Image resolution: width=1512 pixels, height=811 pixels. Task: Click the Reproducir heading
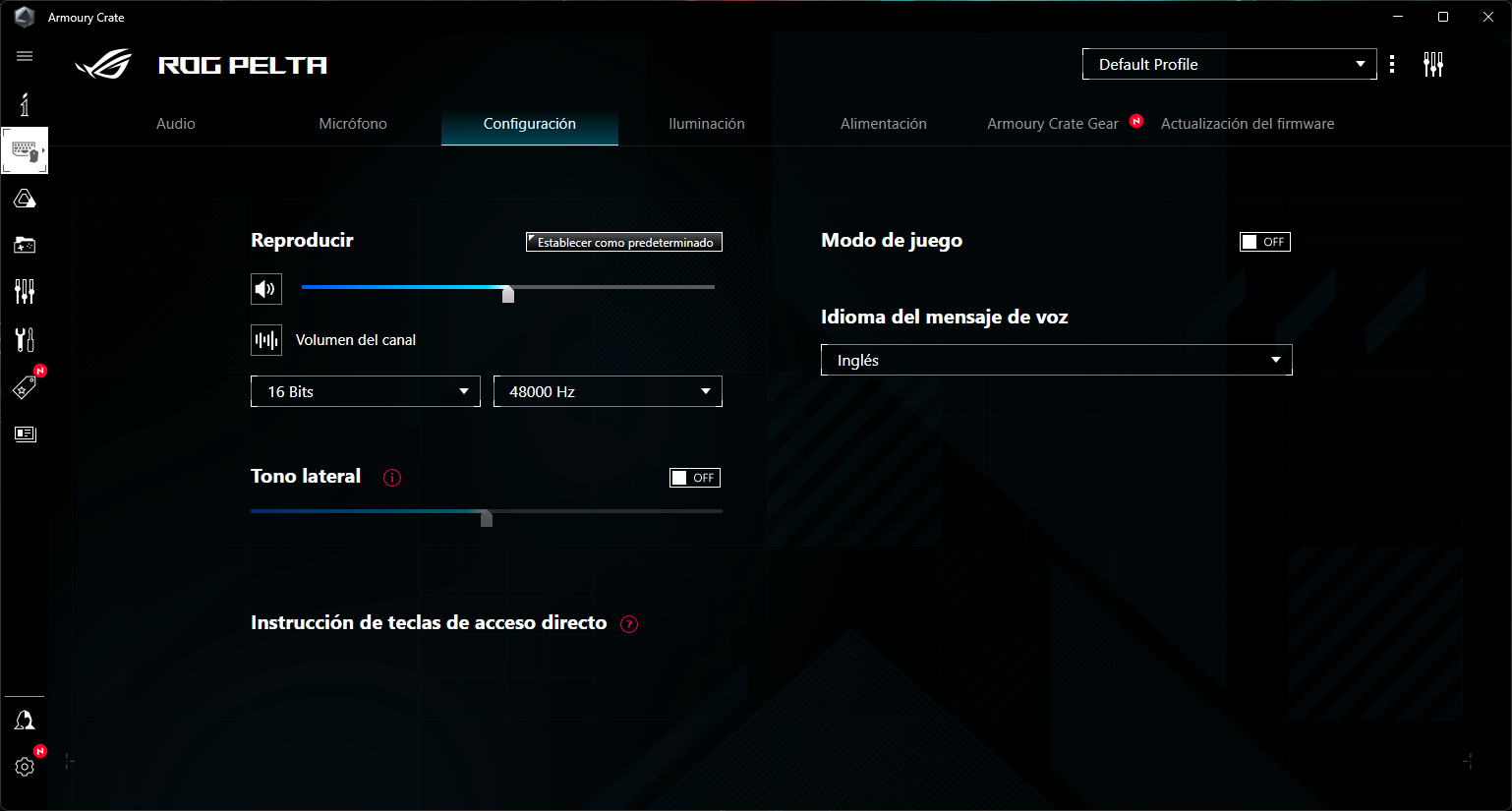click(x=302, y=241)
